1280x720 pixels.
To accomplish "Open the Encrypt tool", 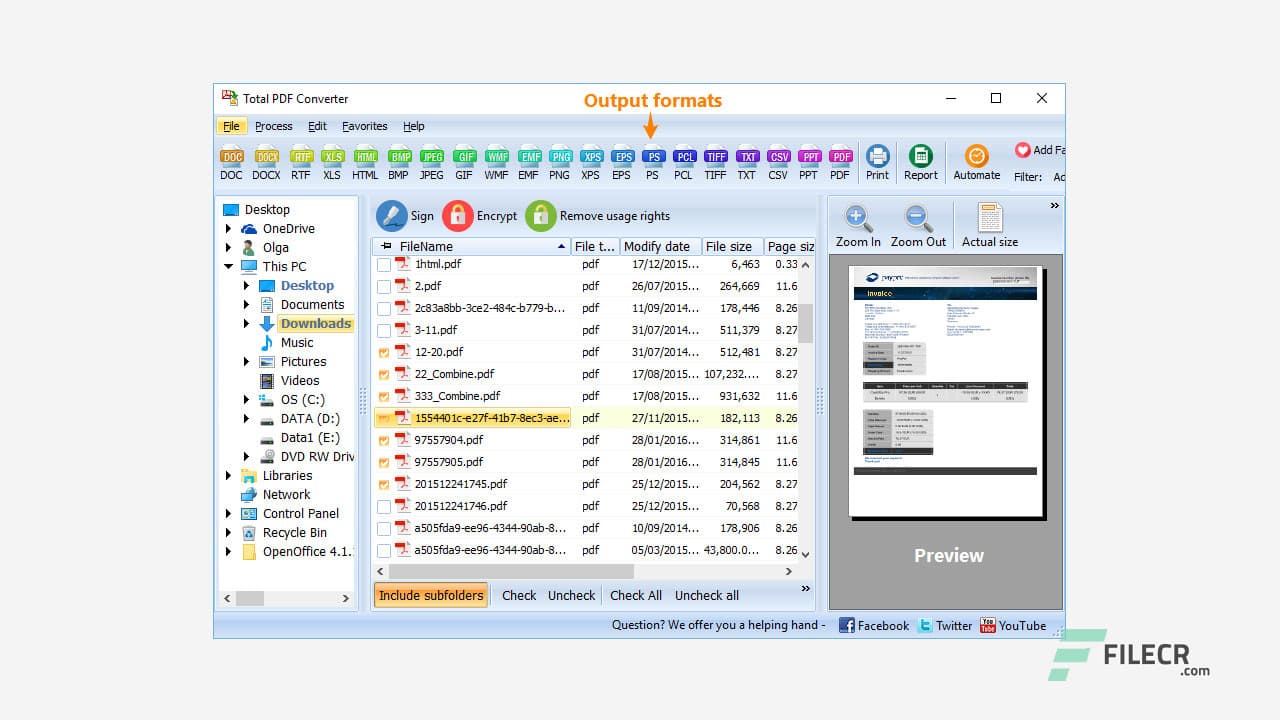I will (x=480, y=215).
